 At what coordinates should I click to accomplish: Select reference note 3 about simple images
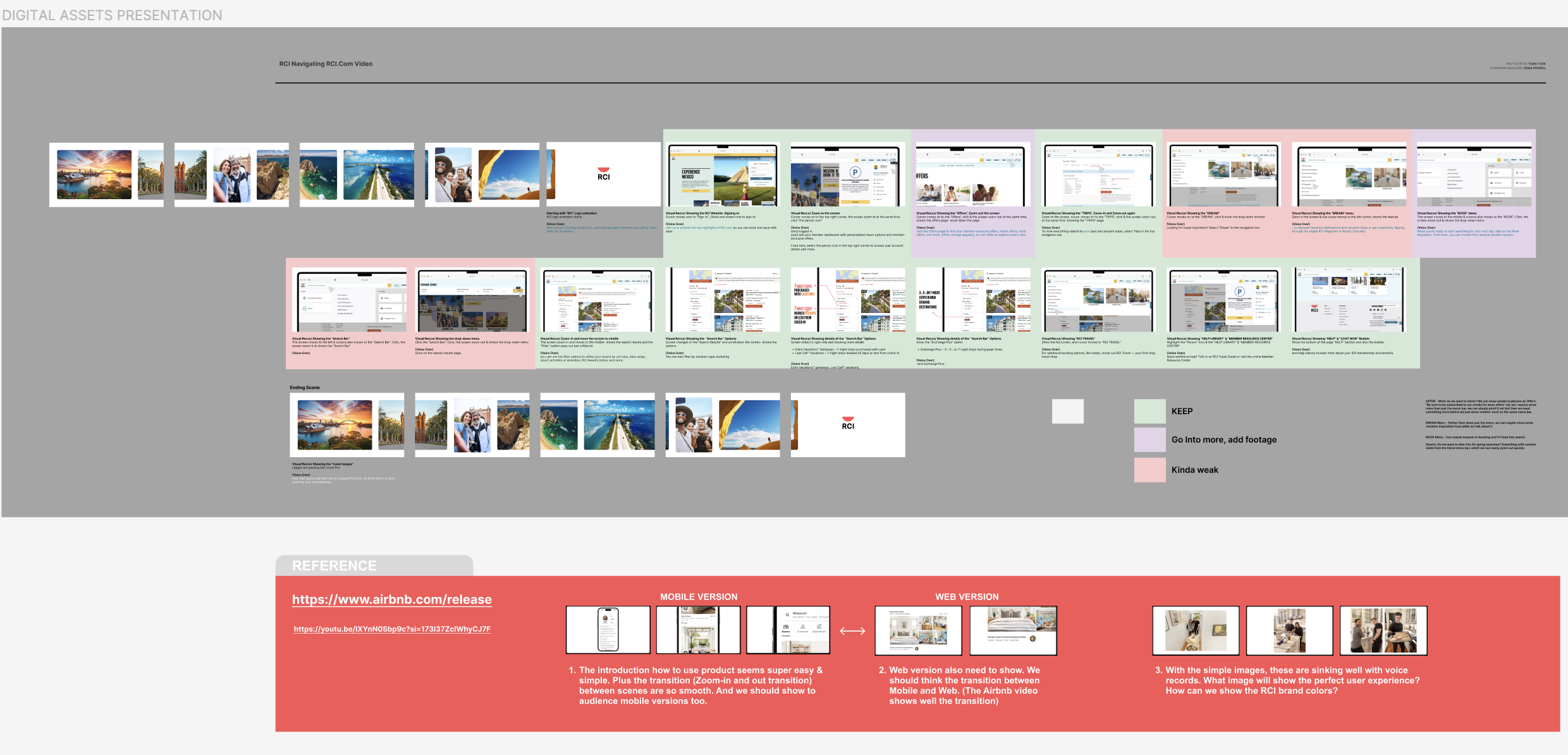(1287, 680)
